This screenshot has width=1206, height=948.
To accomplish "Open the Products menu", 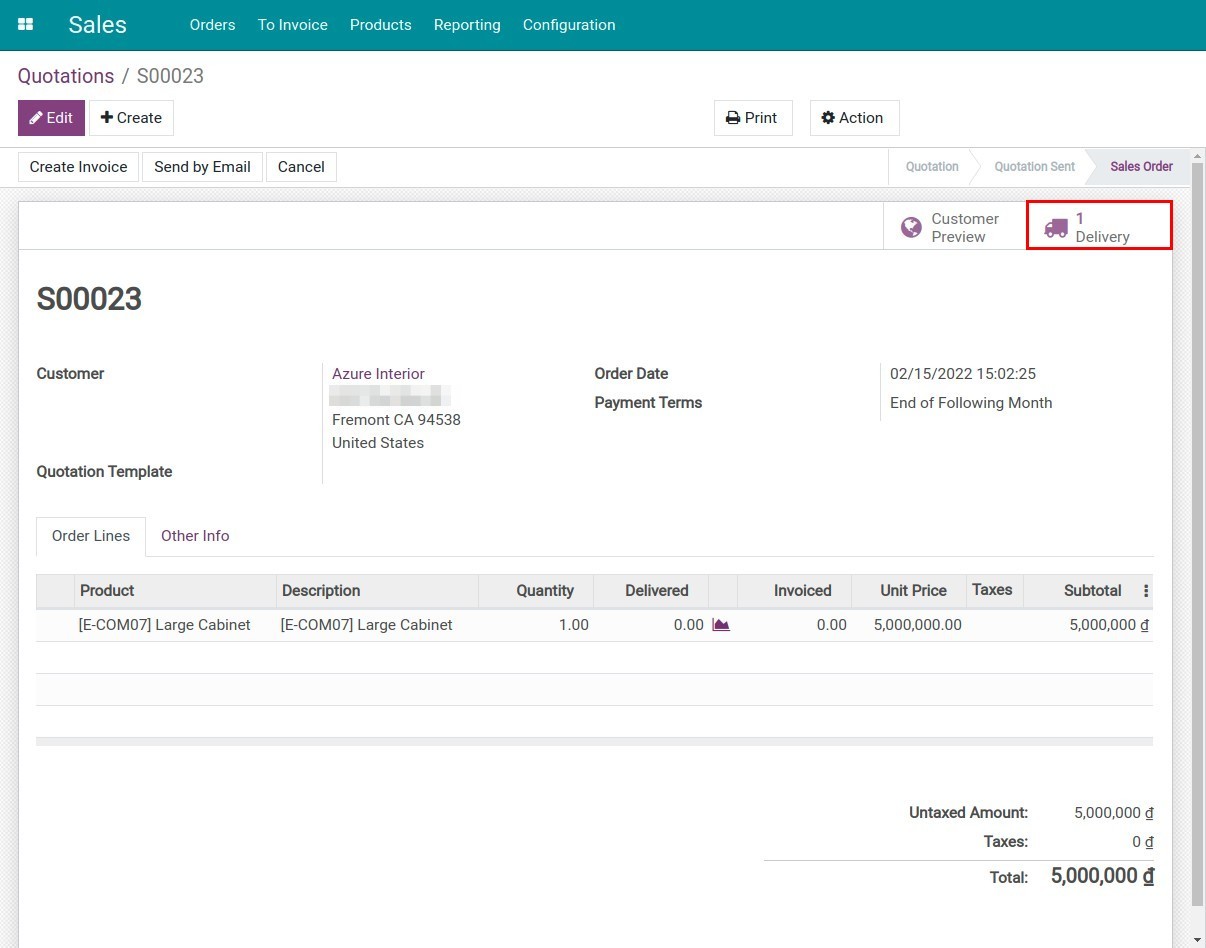I will click(381, 25).
